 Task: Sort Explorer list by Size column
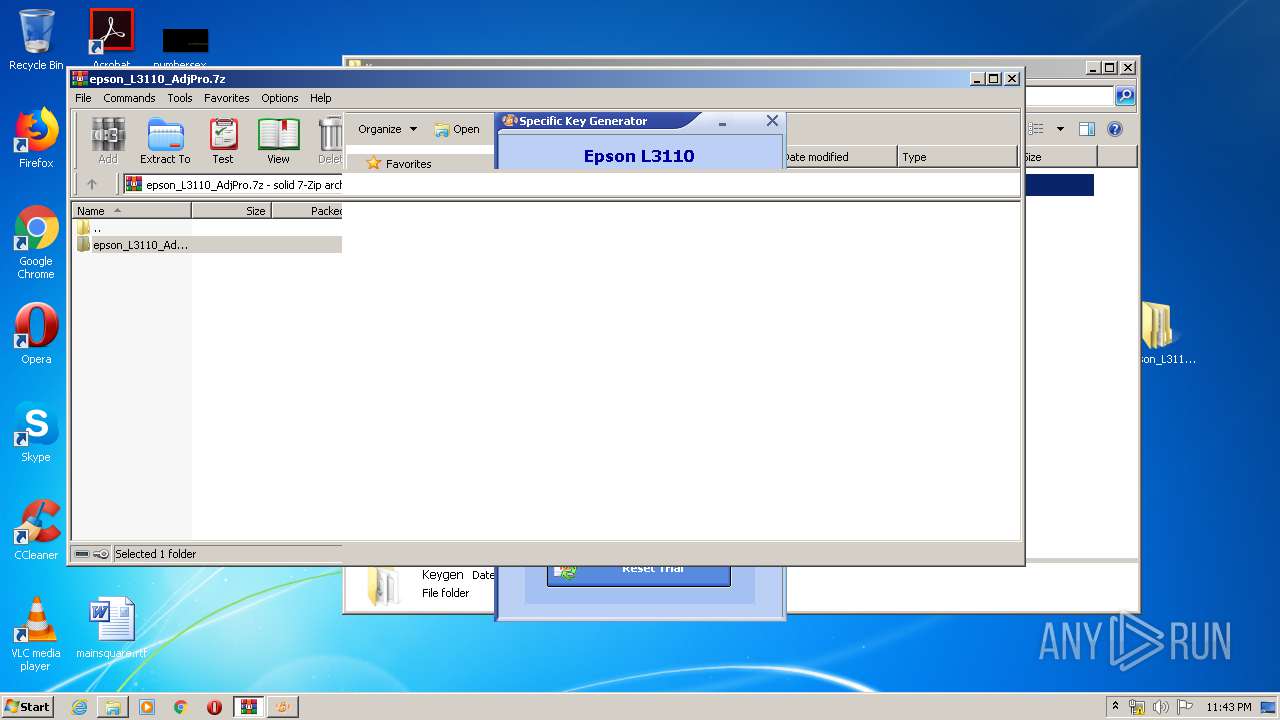click(1059, 157)
